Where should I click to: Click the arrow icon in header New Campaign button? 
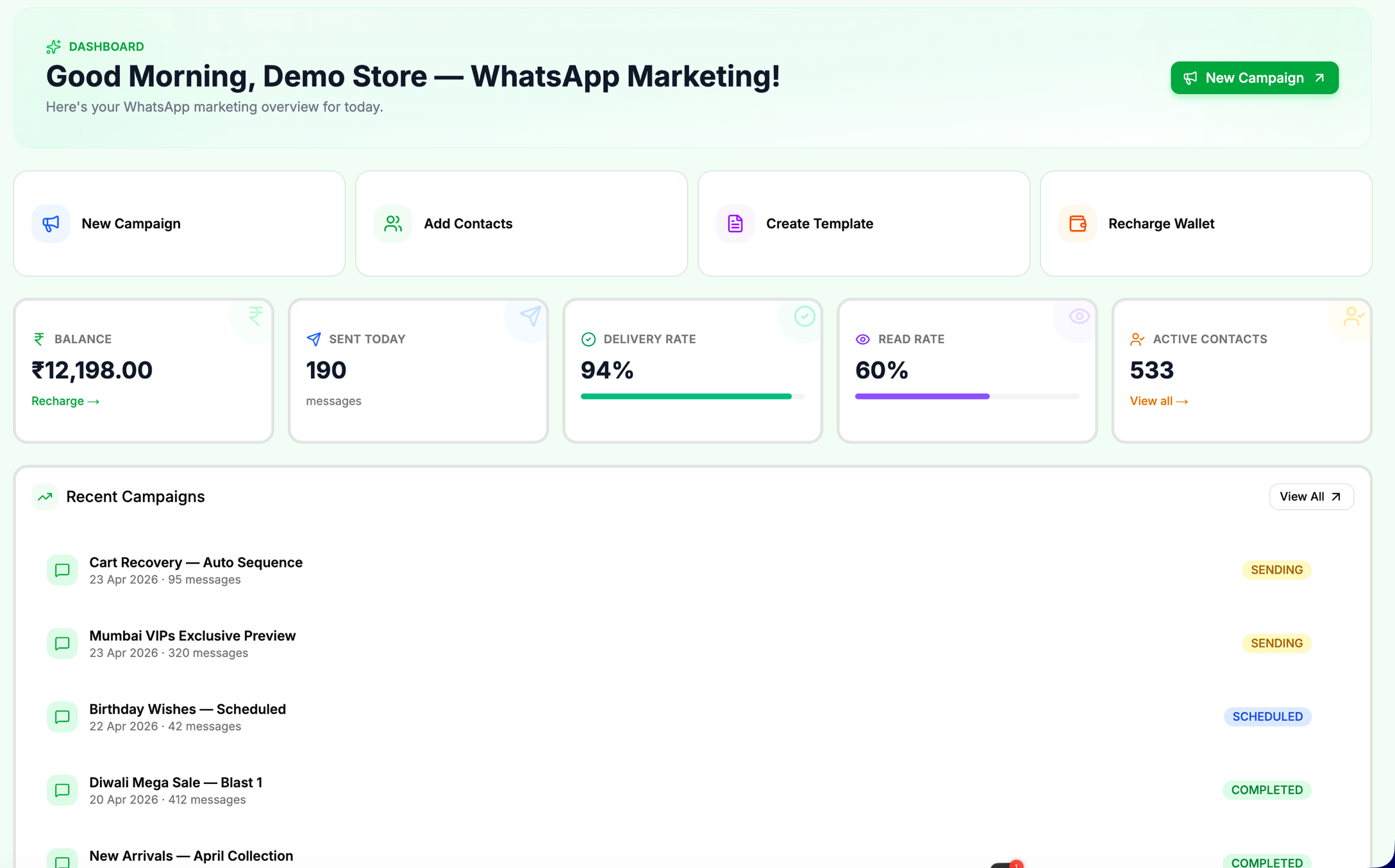(x=1319, y=78)
